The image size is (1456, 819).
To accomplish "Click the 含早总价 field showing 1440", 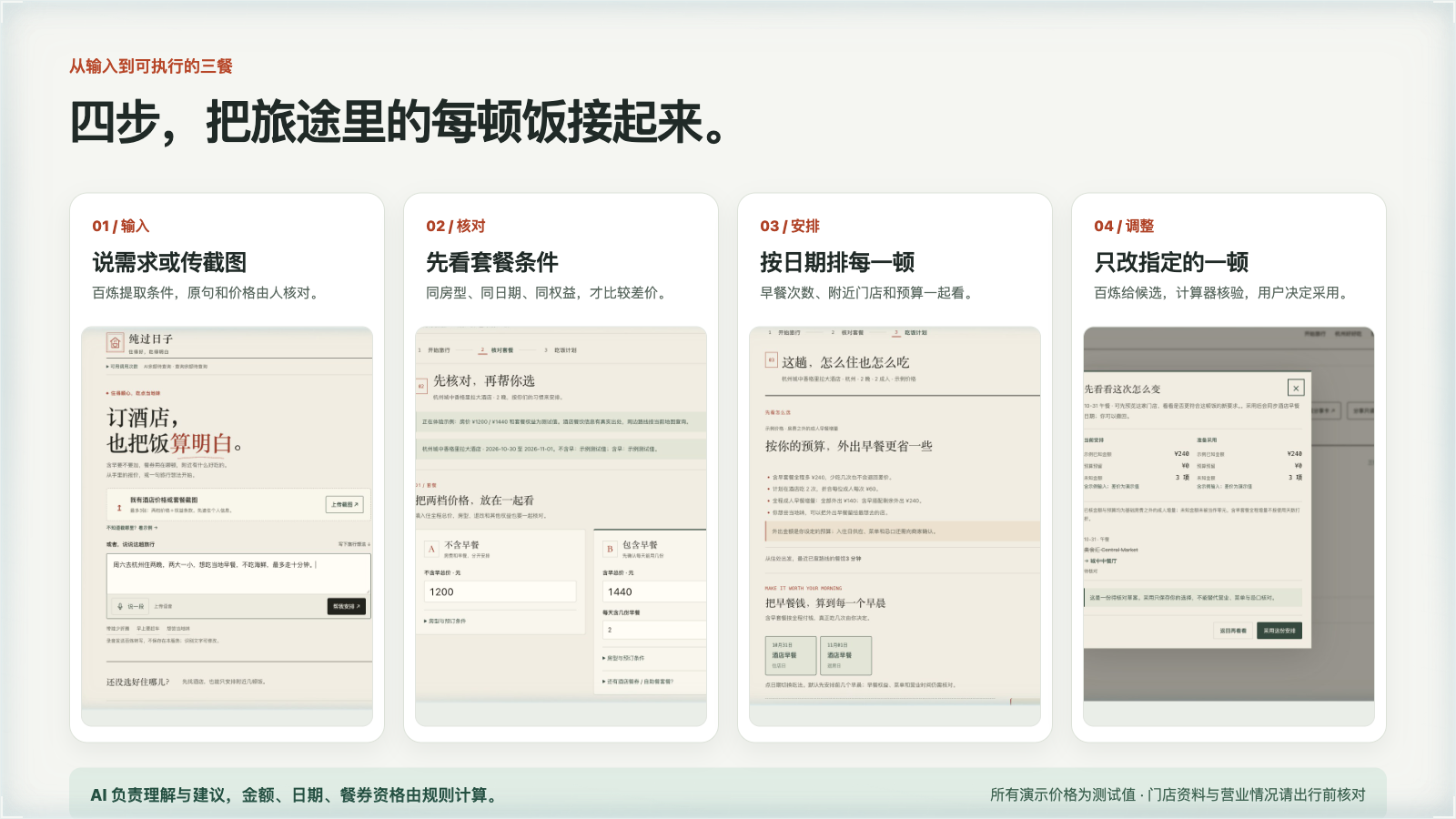I will (x=654, y=591).
